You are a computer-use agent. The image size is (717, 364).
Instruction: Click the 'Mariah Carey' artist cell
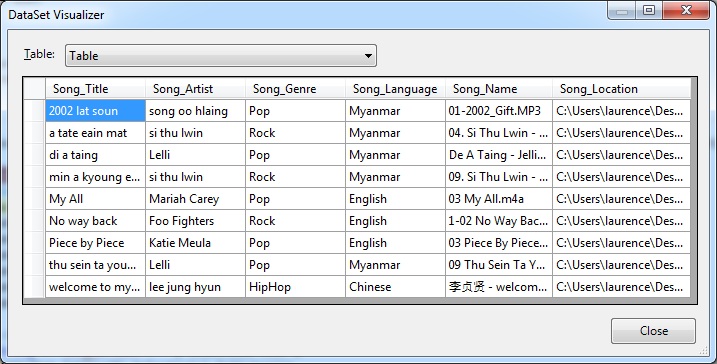(x=195, y=198)
